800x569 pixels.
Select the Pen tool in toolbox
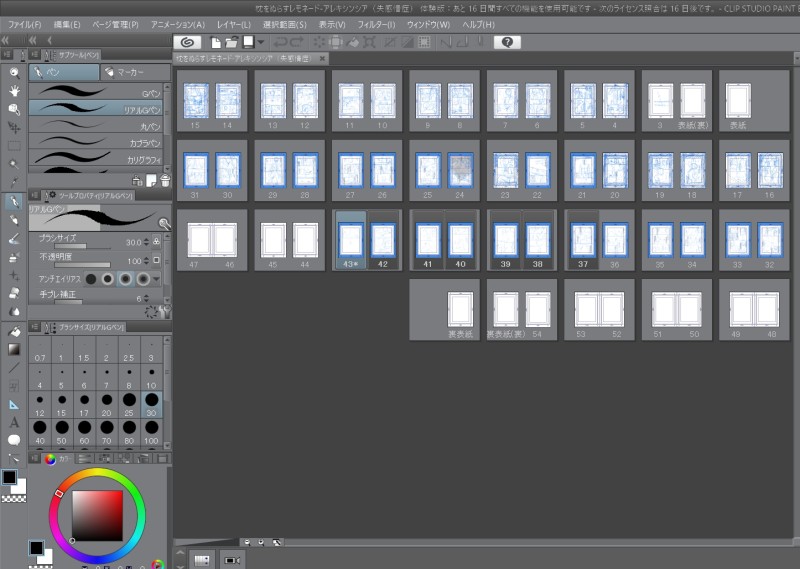point(14,202)
